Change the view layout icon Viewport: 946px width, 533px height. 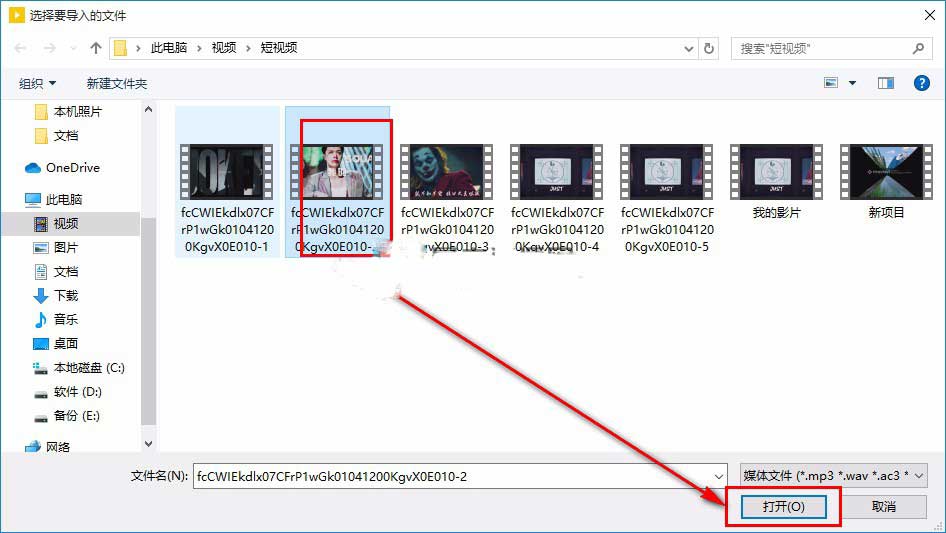(x=831, y=83)
